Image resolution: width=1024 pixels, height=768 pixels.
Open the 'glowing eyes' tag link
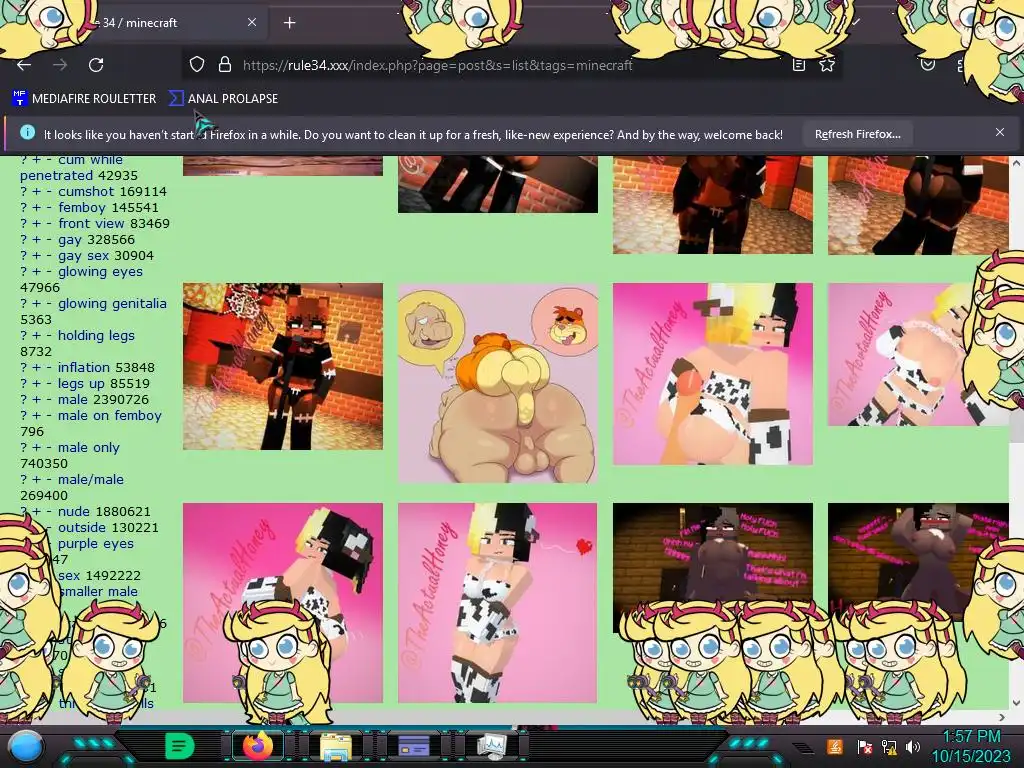(100, 272)
